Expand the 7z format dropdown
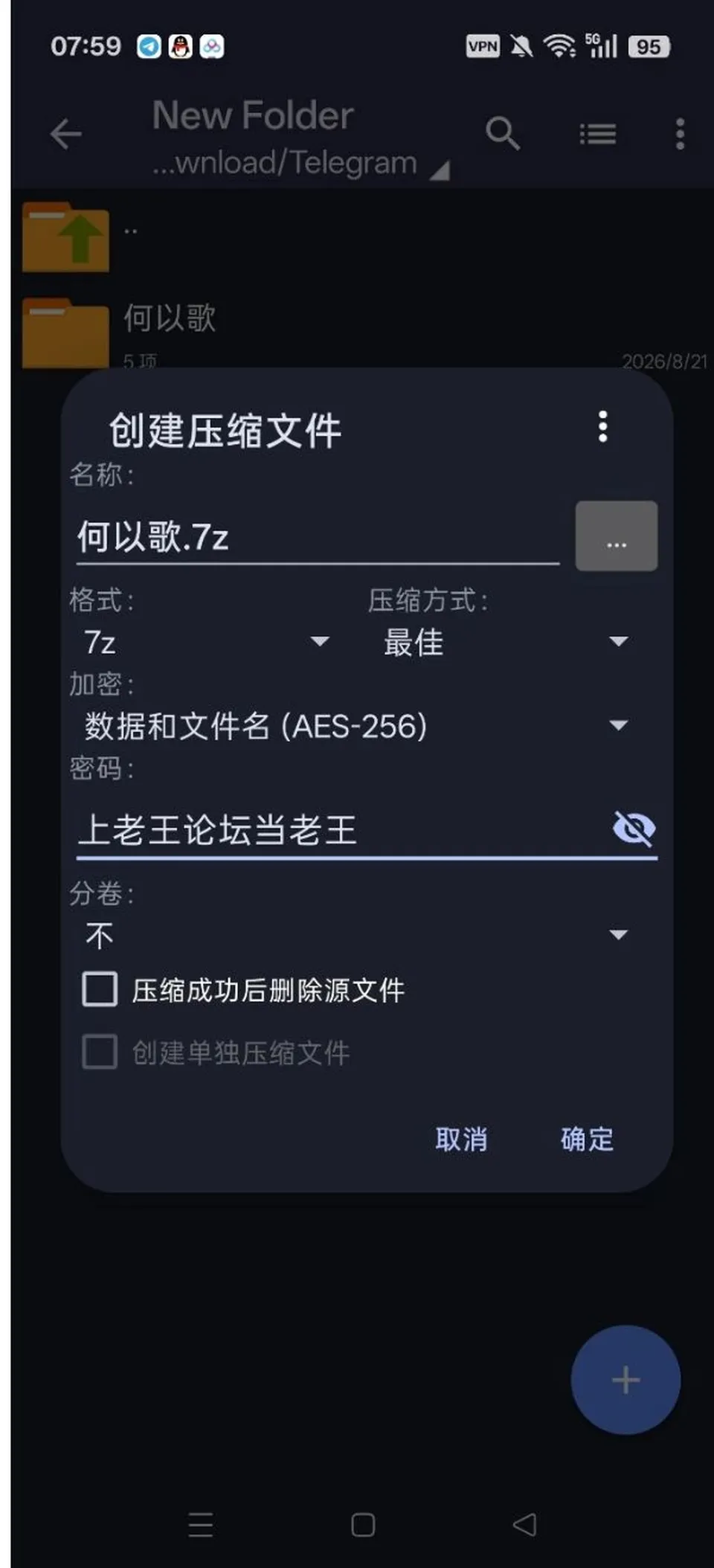The image size is (714, 1568). point(207,642)
